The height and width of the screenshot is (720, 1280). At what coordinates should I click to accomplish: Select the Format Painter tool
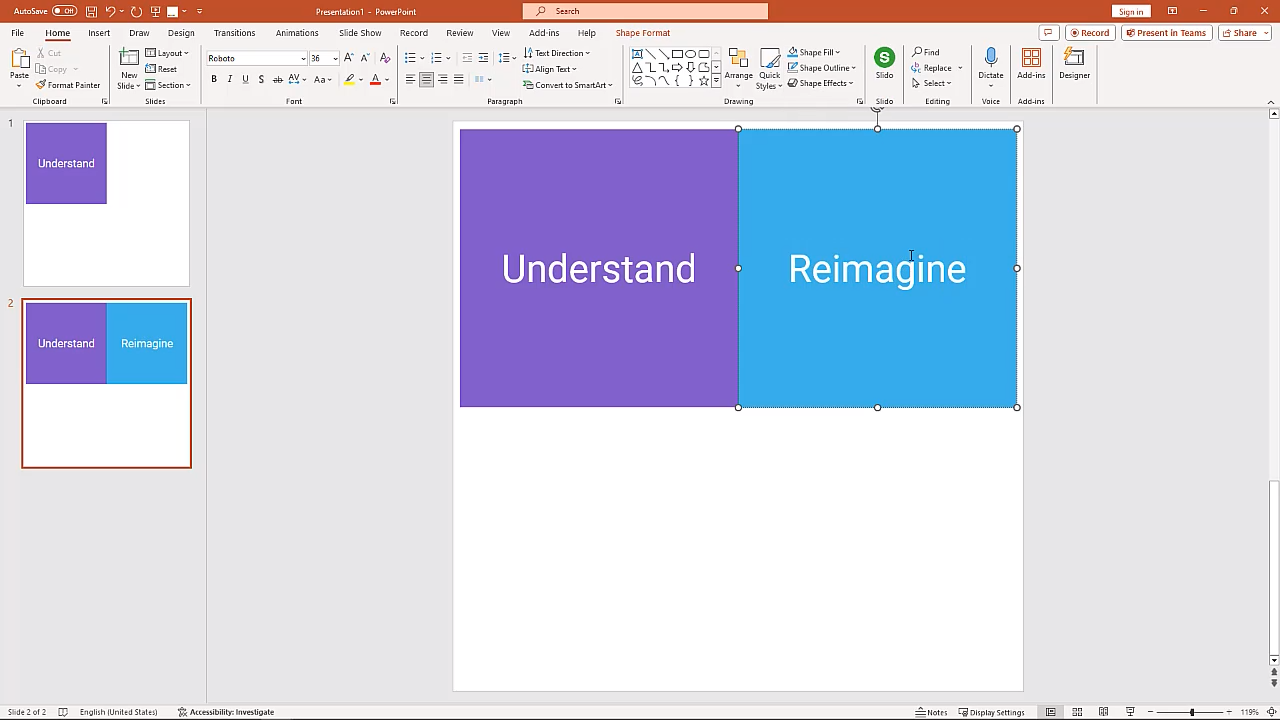point(68,85)
